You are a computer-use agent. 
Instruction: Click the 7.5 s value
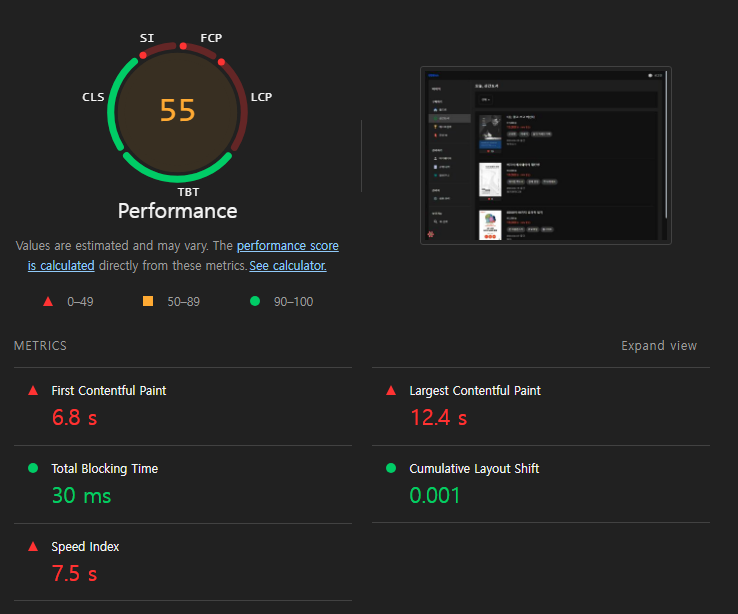point(74,574)
